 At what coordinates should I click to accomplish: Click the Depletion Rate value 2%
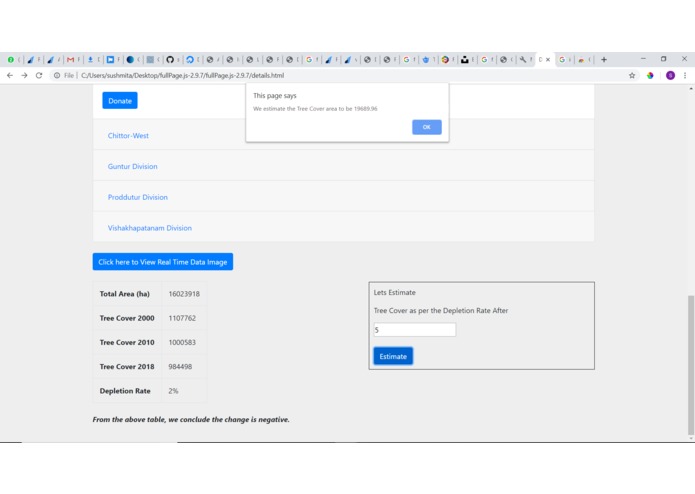pos(173,391)
